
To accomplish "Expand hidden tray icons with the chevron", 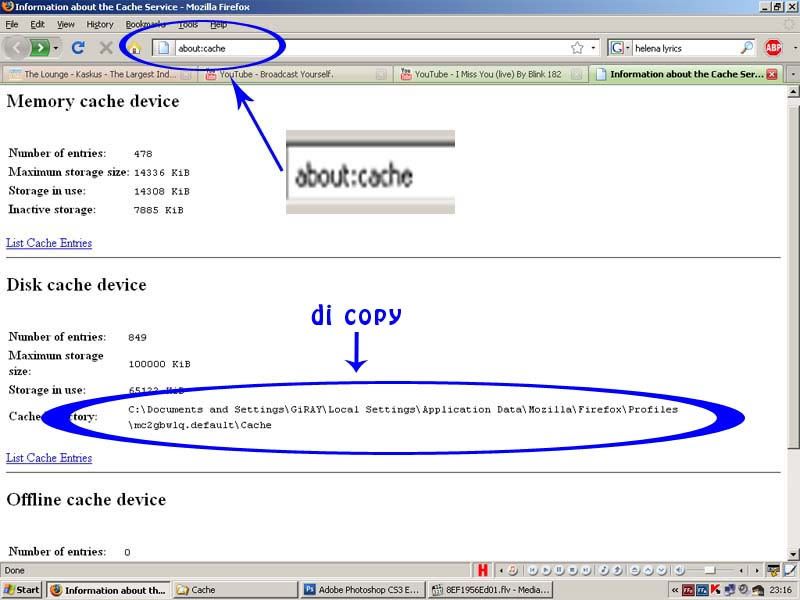I will pyautogui.click(x=675, y=590).
